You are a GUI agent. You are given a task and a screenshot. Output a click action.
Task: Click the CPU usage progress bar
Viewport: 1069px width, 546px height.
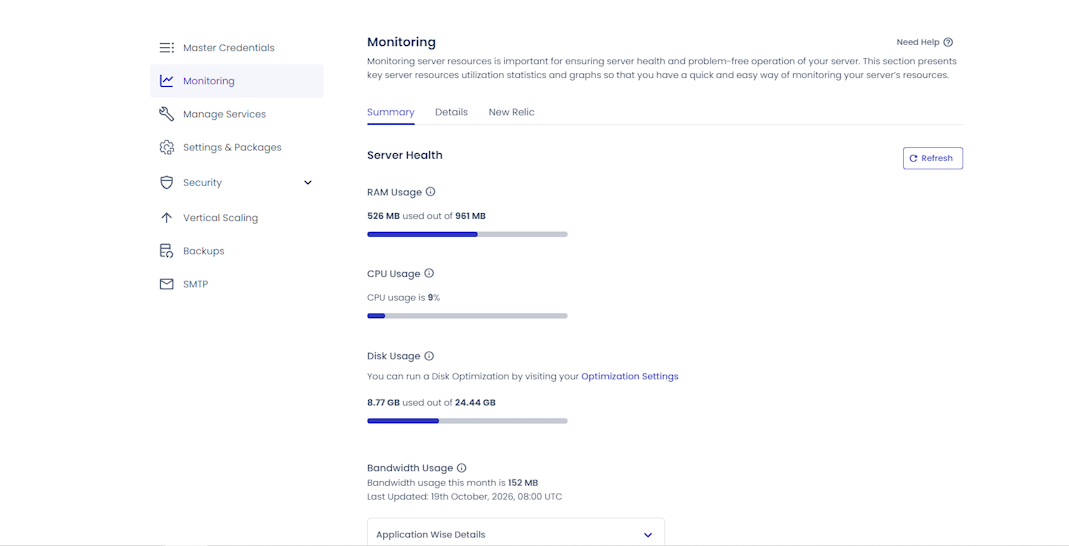467,316
